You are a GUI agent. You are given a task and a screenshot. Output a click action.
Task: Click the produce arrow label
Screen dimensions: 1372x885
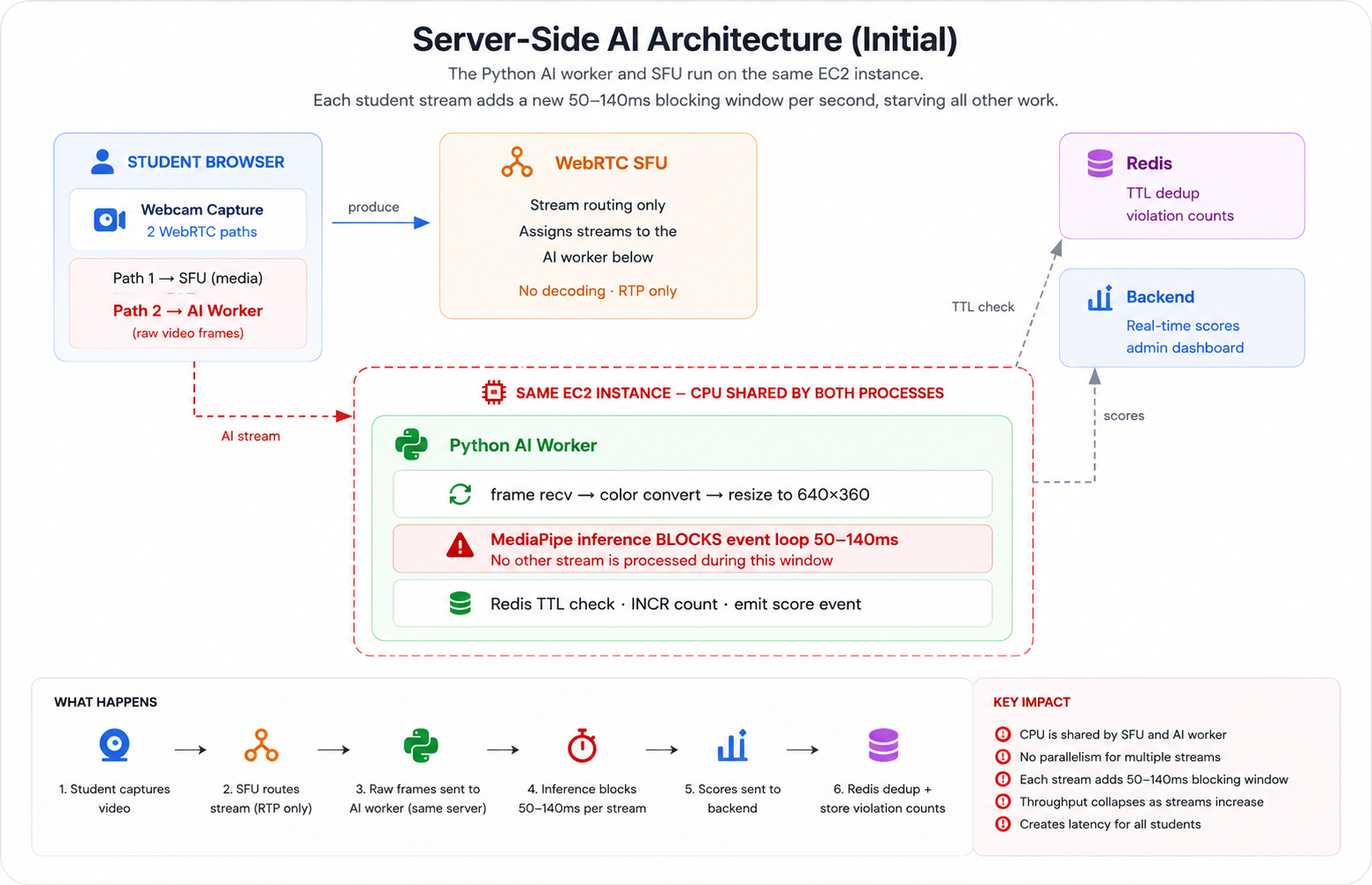click(374, 207)
